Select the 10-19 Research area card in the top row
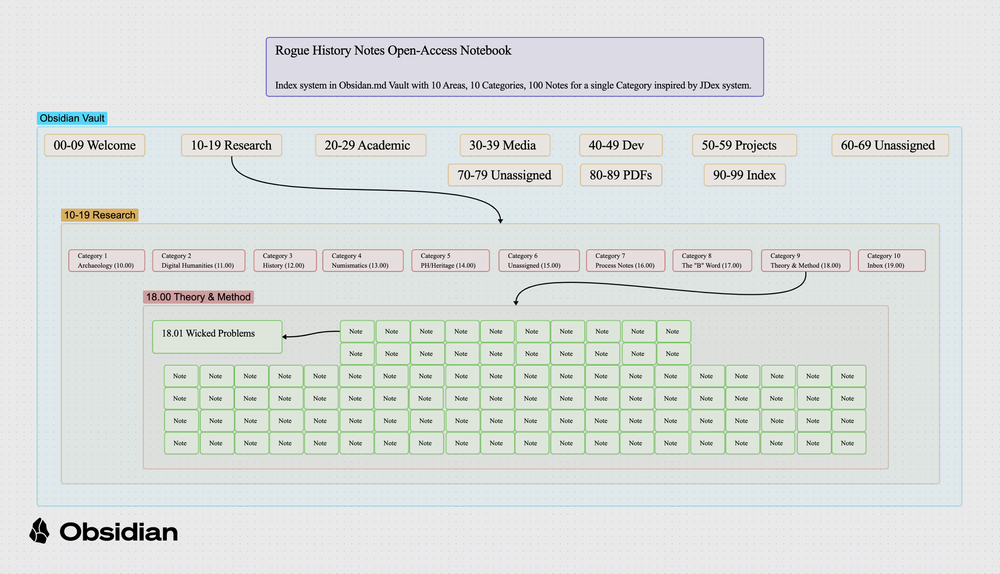1000x574 pixels. tap(232, 145)
